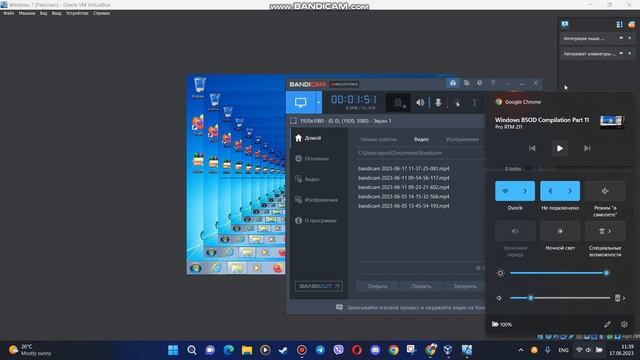Open settings gear in quick settings panel
640x360 pixels.
click(624, 324)
